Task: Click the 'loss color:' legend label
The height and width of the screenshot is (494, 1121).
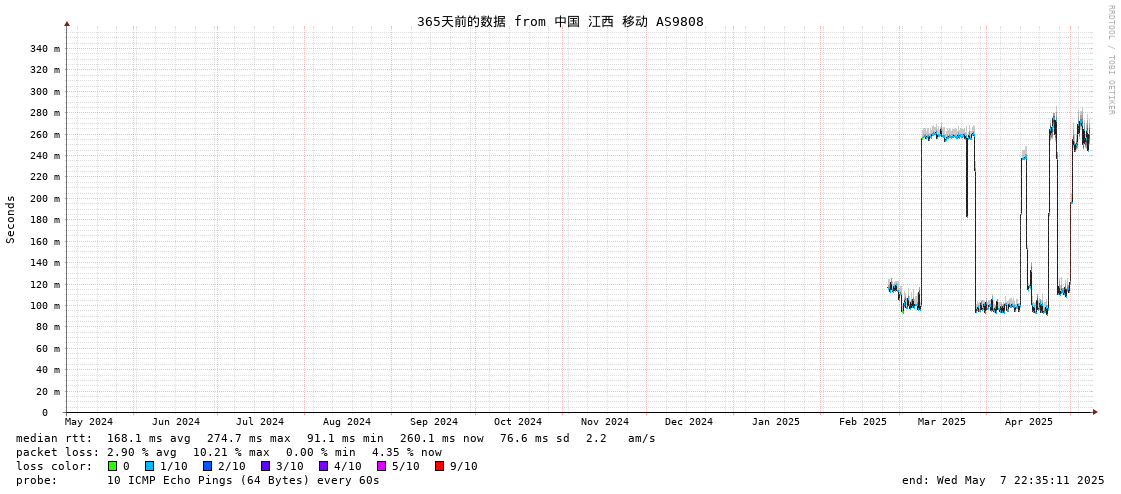Action: coord(54,466)
